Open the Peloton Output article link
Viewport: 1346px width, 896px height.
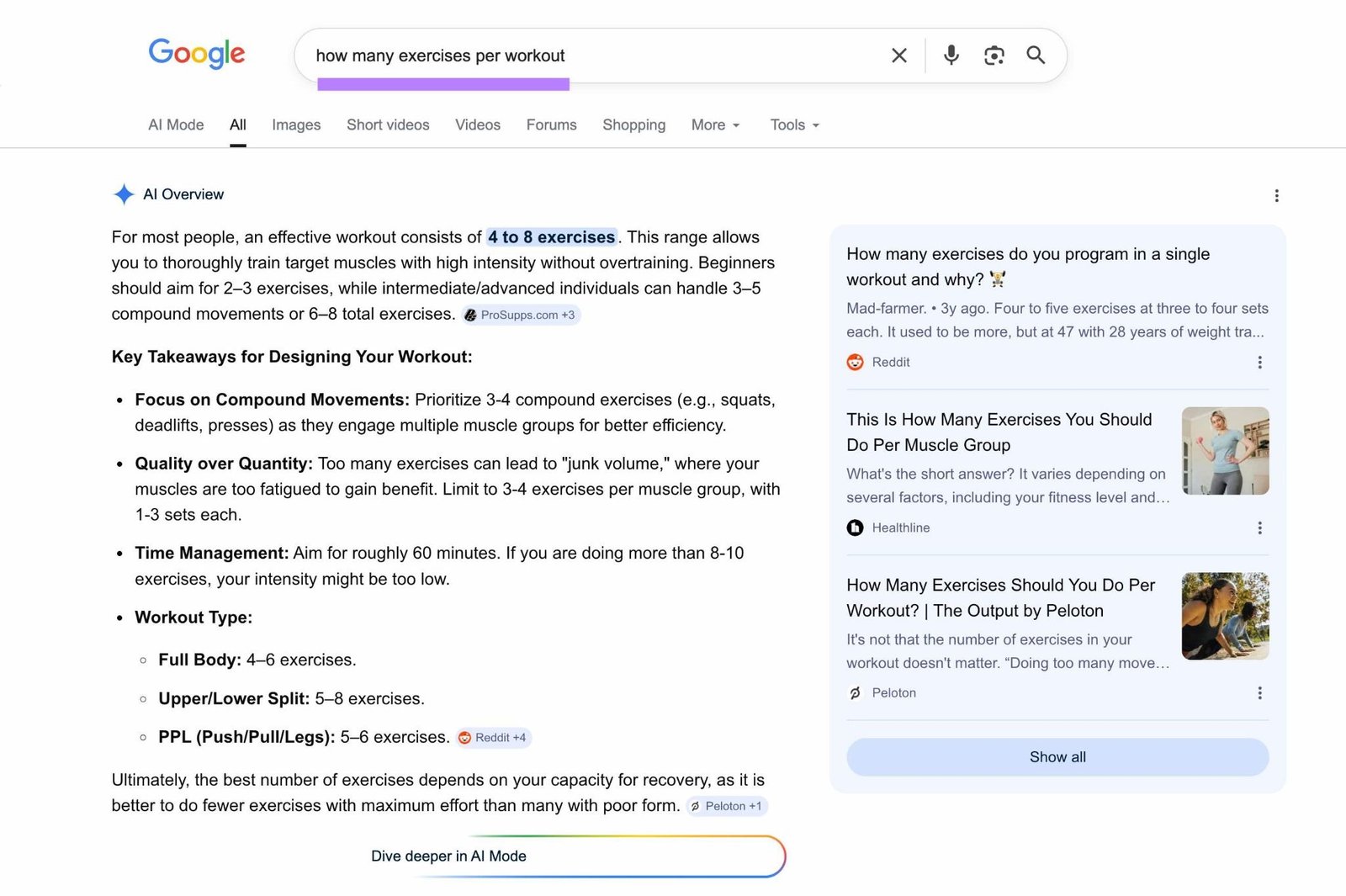(1001, 597)
